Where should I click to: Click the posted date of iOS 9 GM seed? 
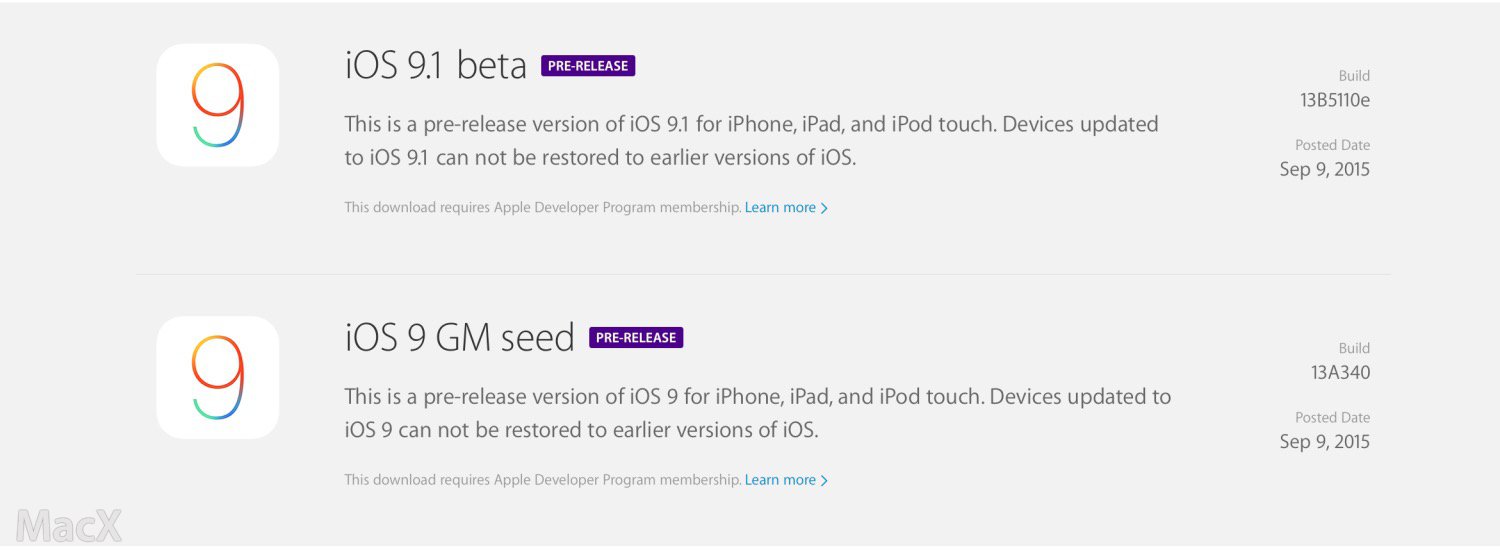click(x=1324, y=442)
